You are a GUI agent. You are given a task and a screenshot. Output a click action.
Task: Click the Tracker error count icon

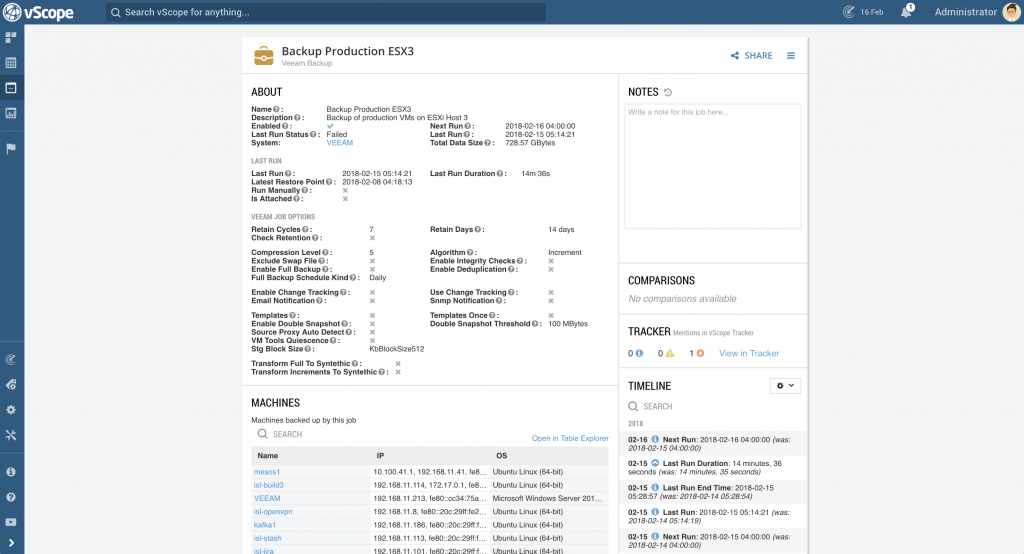tap(700, 353)
